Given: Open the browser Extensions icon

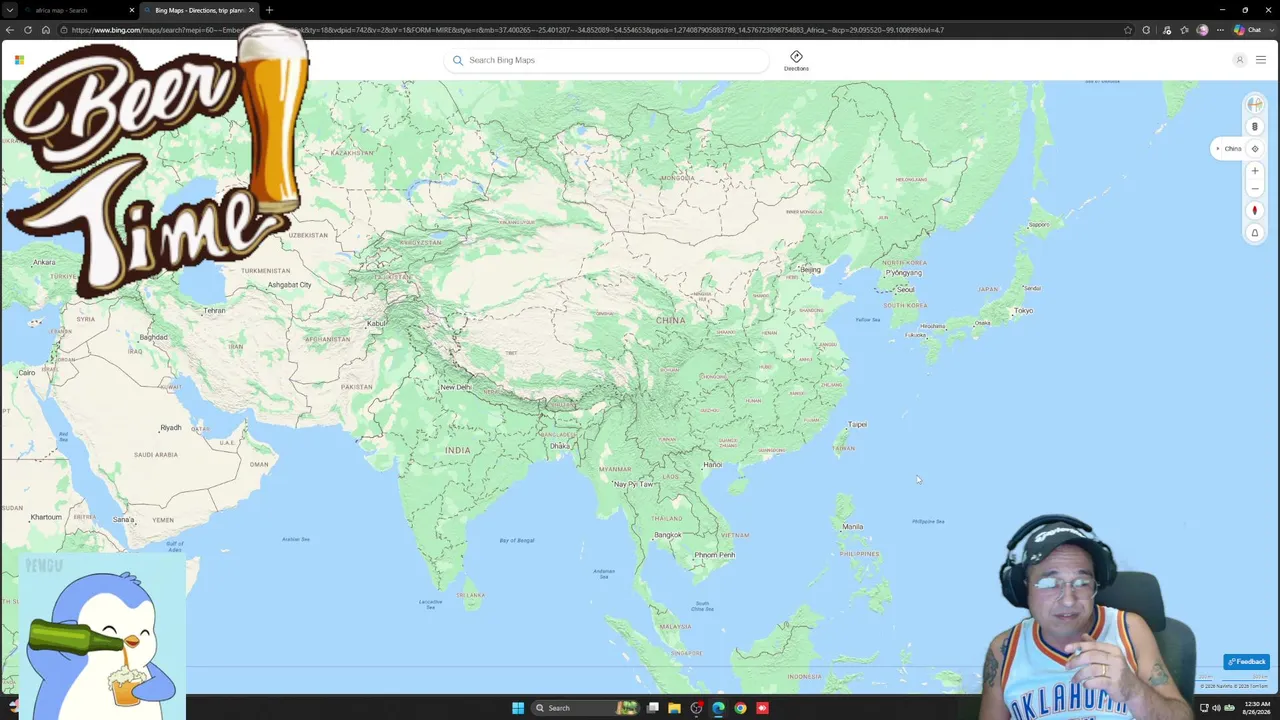Looking at the screenshot, I should (x=1146, y=30).
